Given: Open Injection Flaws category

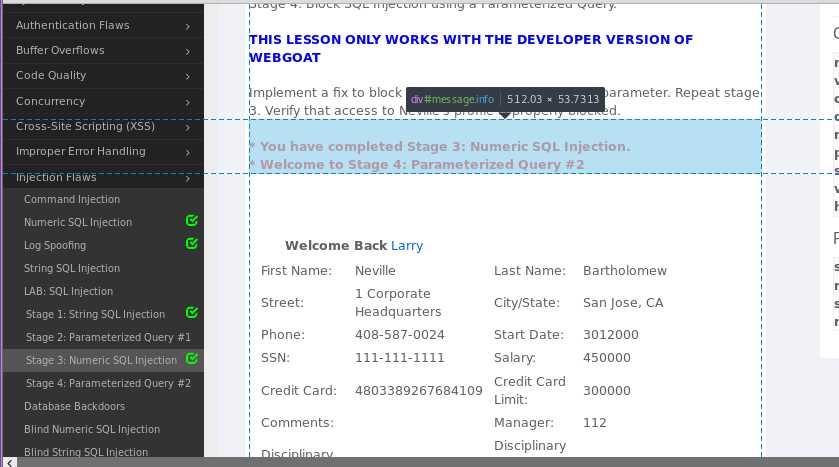Looking at the screenshot, I should 103,177.
